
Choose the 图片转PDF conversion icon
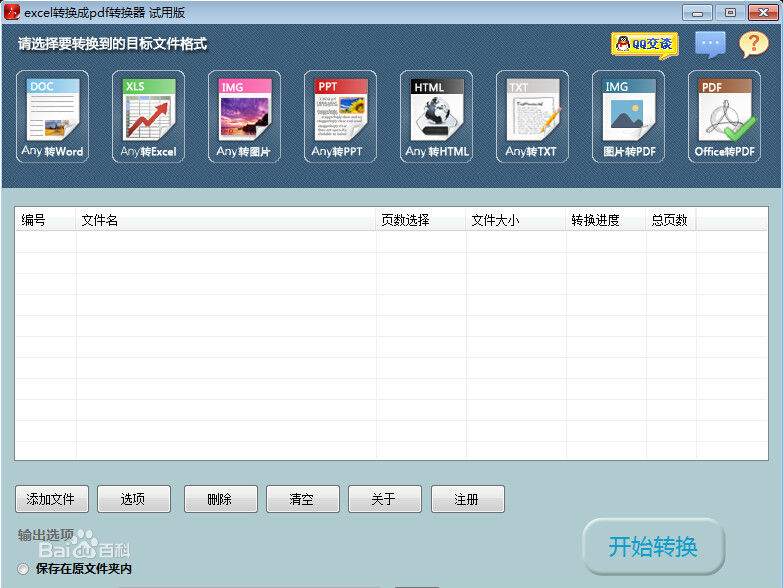click(628, 116)
